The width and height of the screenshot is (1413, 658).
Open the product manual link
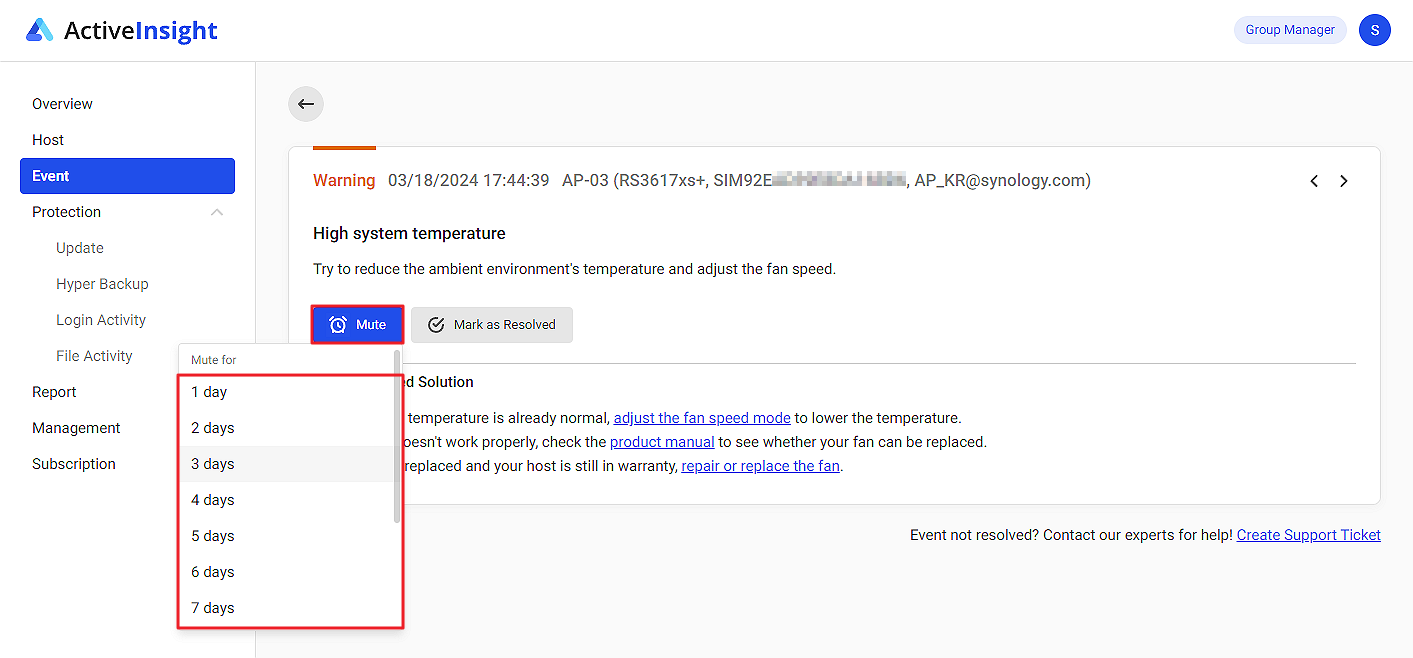662,441
